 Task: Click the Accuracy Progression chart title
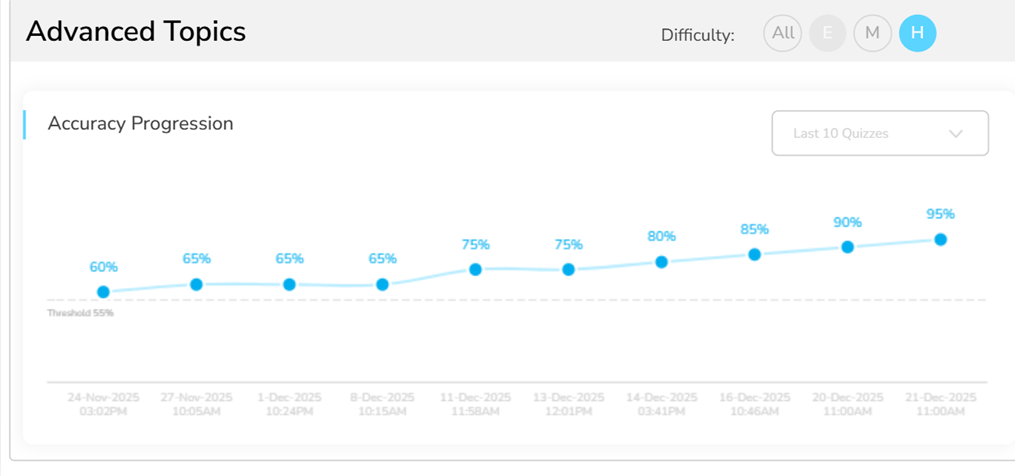coord(140,124)
